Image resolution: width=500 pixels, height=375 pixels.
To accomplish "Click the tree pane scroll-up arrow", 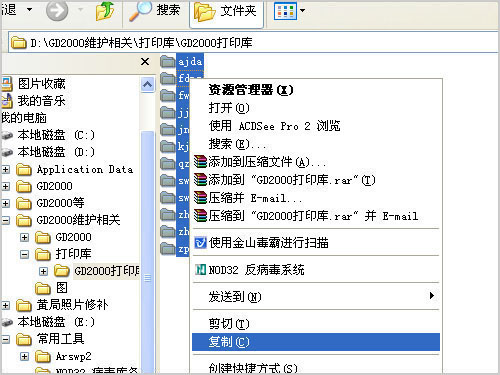I will click(x=147, y=85).
